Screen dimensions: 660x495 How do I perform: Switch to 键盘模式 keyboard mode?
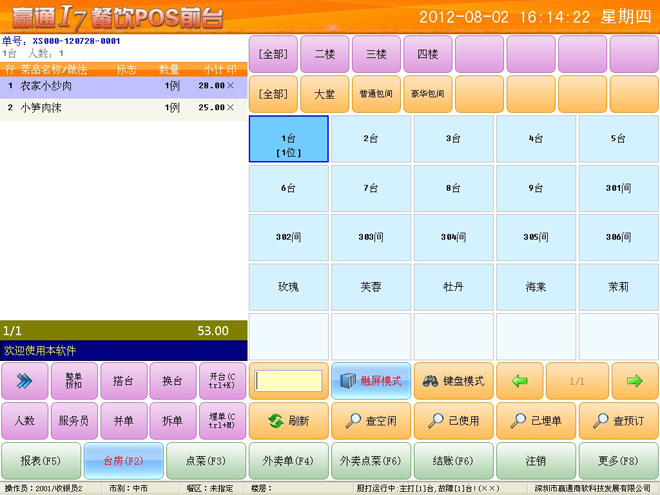coord(453,381)
